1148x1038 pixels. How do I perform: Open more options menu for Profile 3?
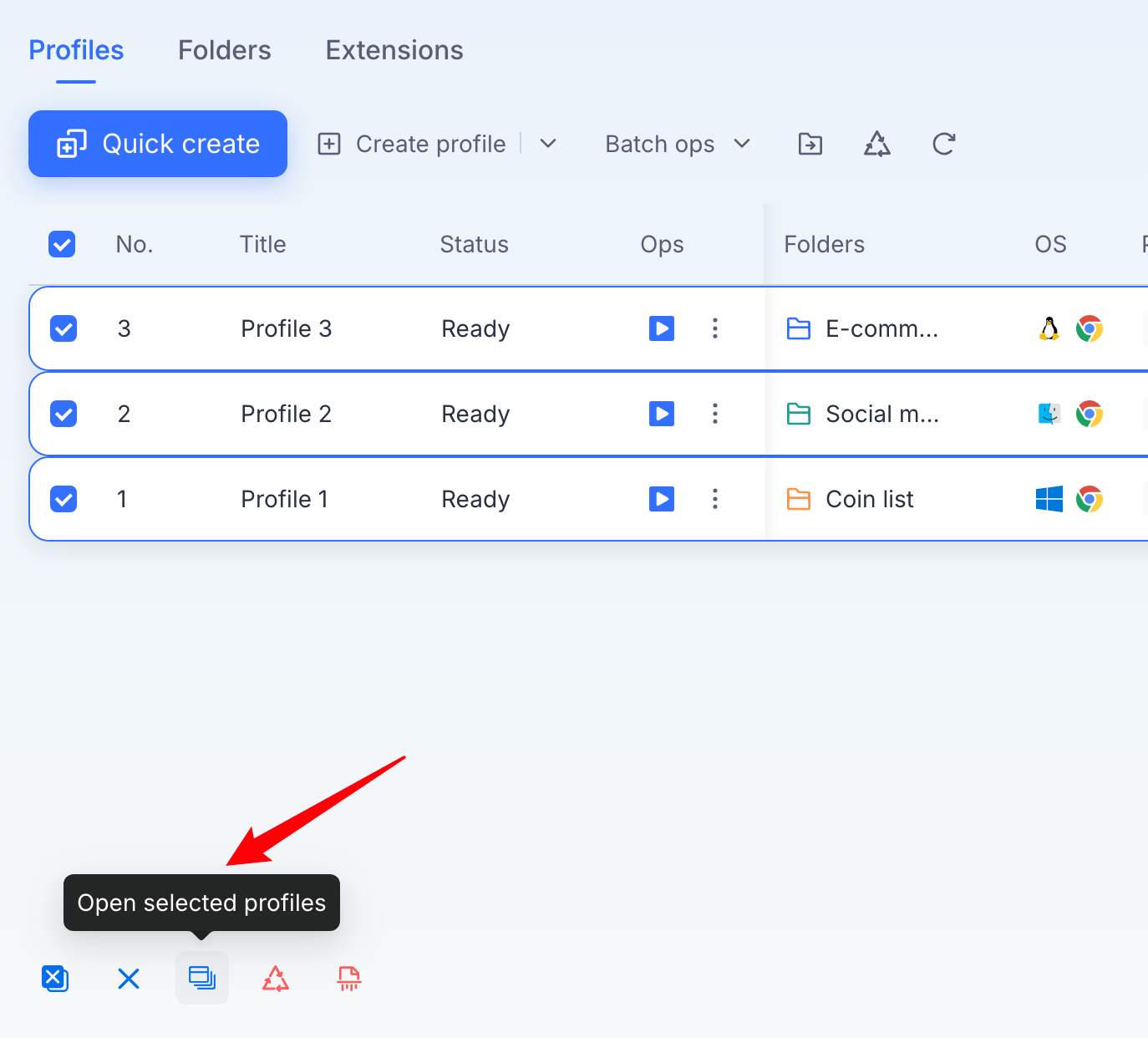[715, 328]
